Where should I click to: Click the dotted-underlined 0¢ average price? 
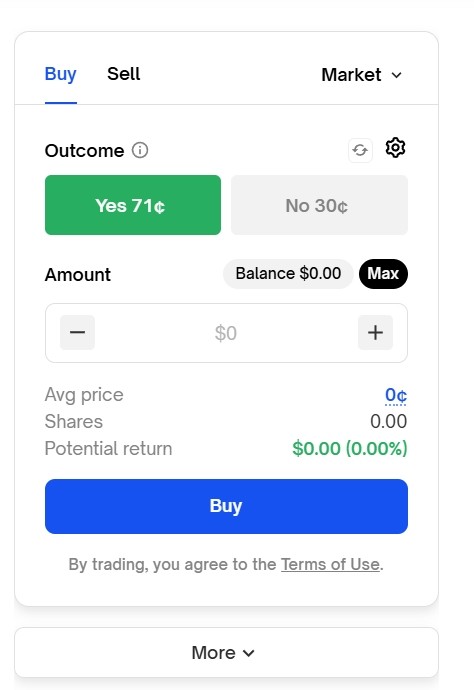tap(396, 395)
